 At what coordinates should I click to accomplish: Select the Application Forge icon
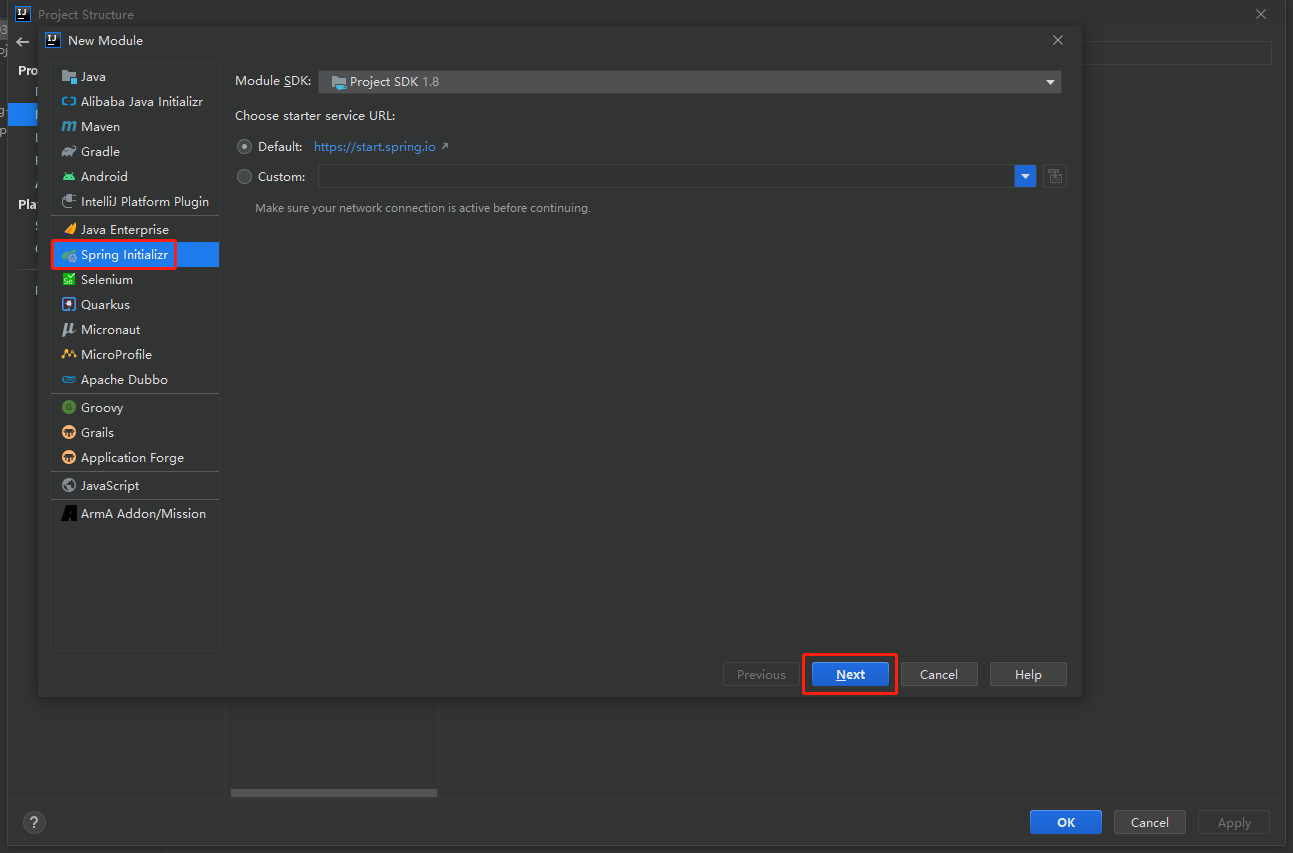click(69, 458)
